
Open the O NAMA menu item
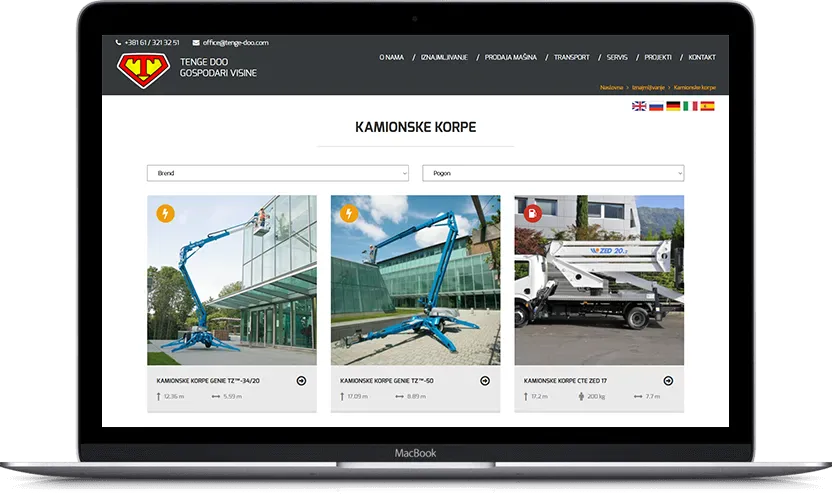[392, 57]
